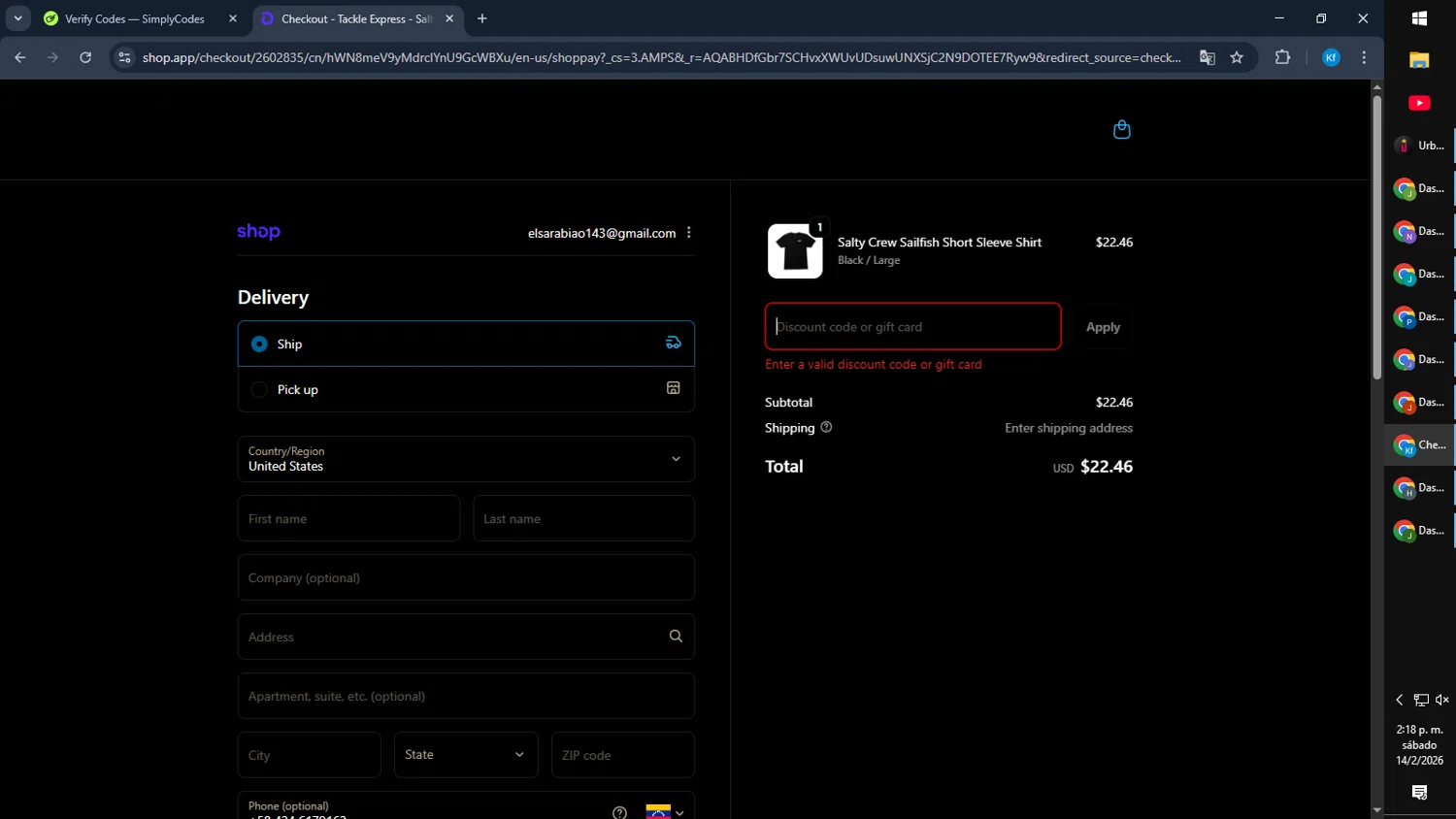Click the phone field help icon
1456x819 pixels.
click(x=619, y=812)
